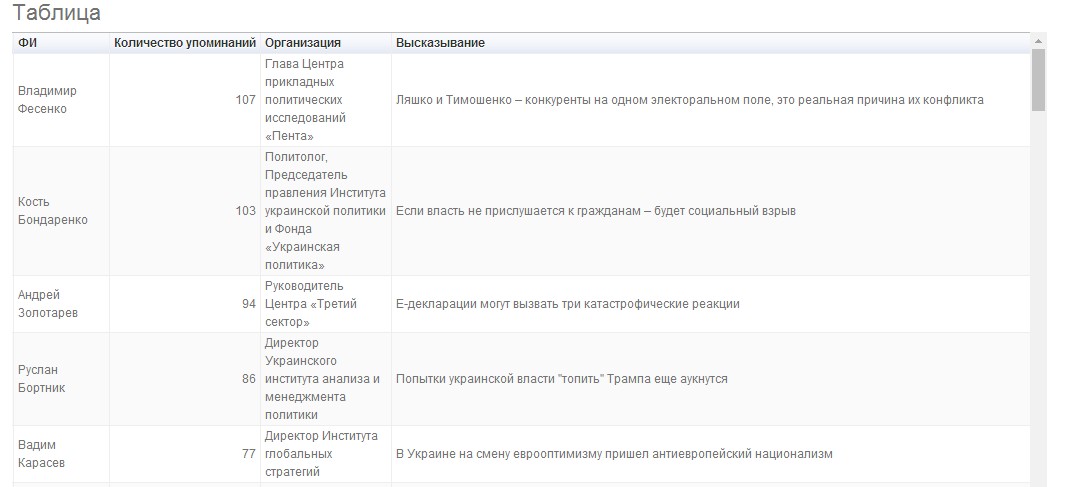Sort by Количество упоминаний column header
Screen dimensions: 1066x487
pos(185,43)
